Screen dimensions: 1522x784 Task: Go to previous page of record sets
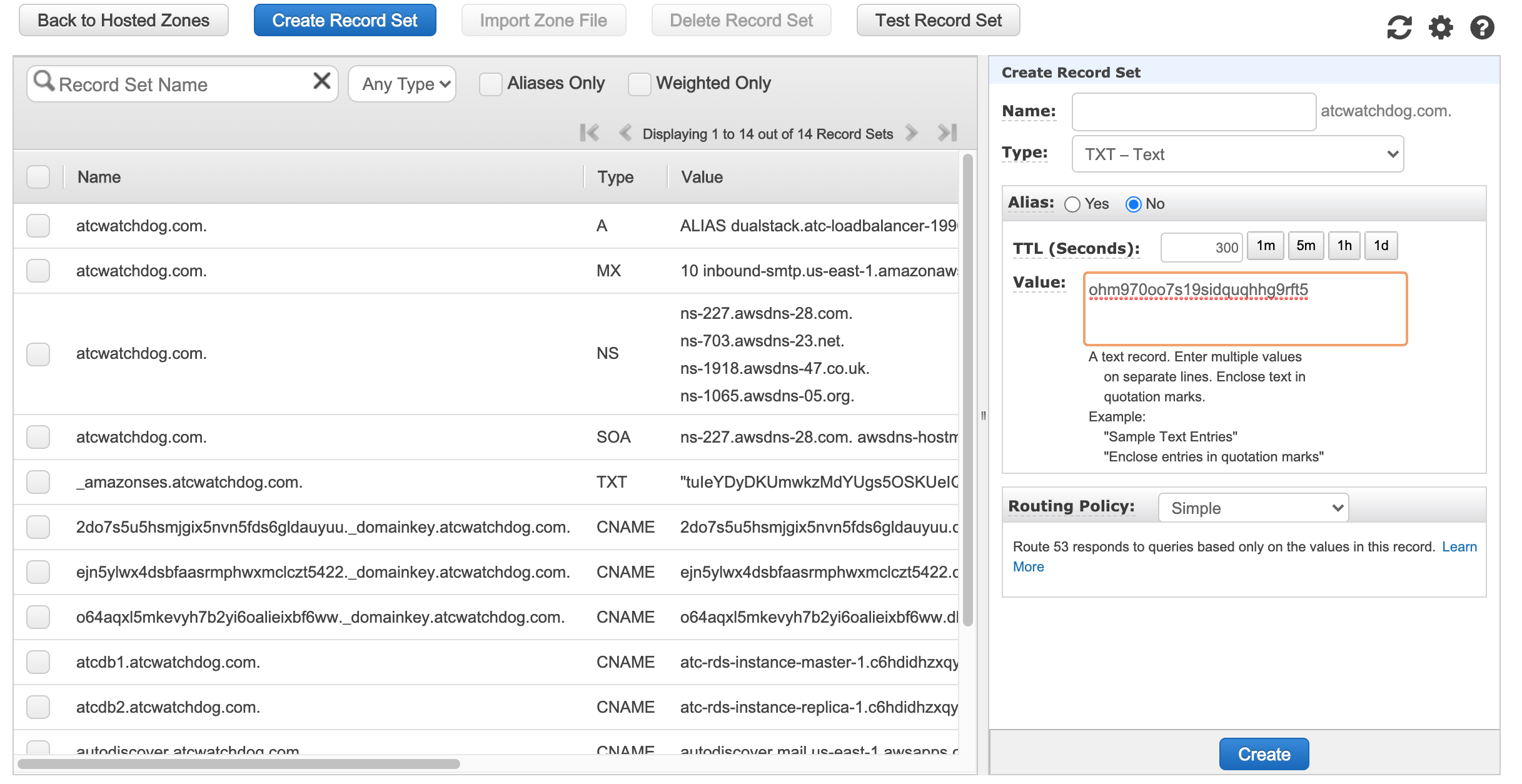pos(624,133)
